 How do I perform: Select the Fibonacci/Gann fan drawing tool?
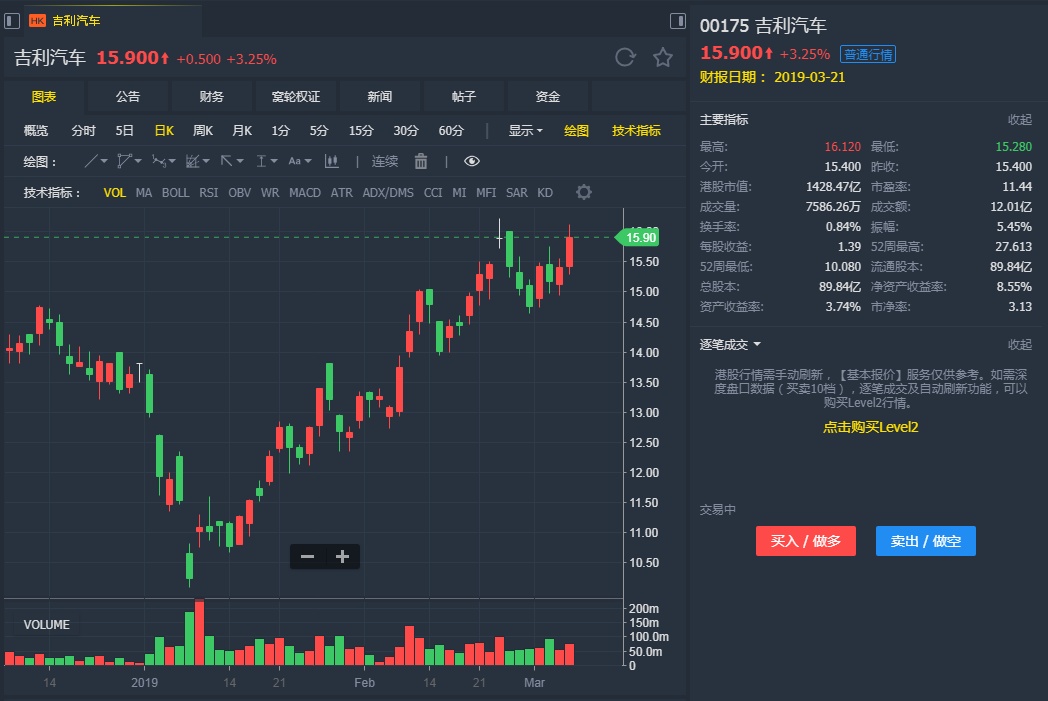tap(192, 161)
